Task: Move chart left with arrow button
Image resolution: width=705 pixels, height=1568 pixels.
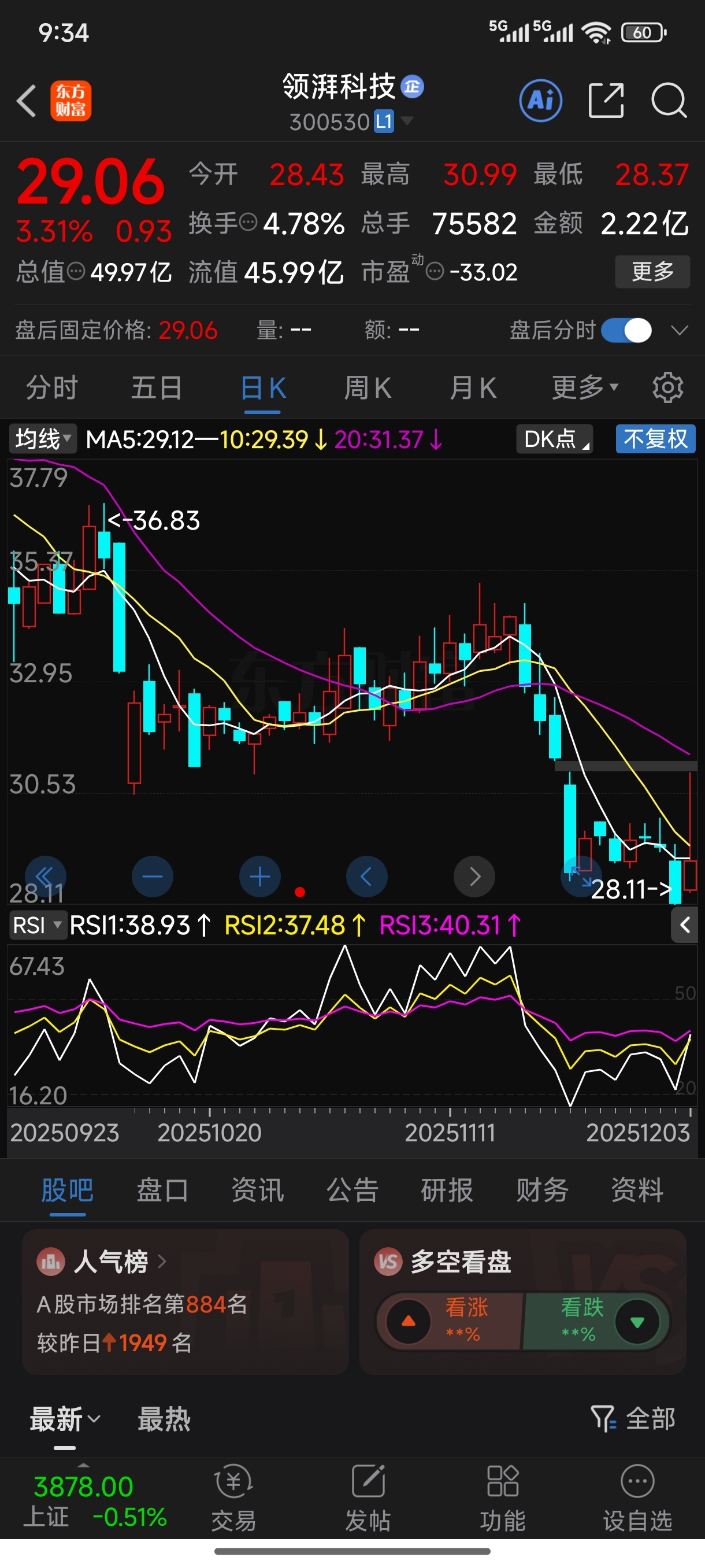Action: (367, 877)
